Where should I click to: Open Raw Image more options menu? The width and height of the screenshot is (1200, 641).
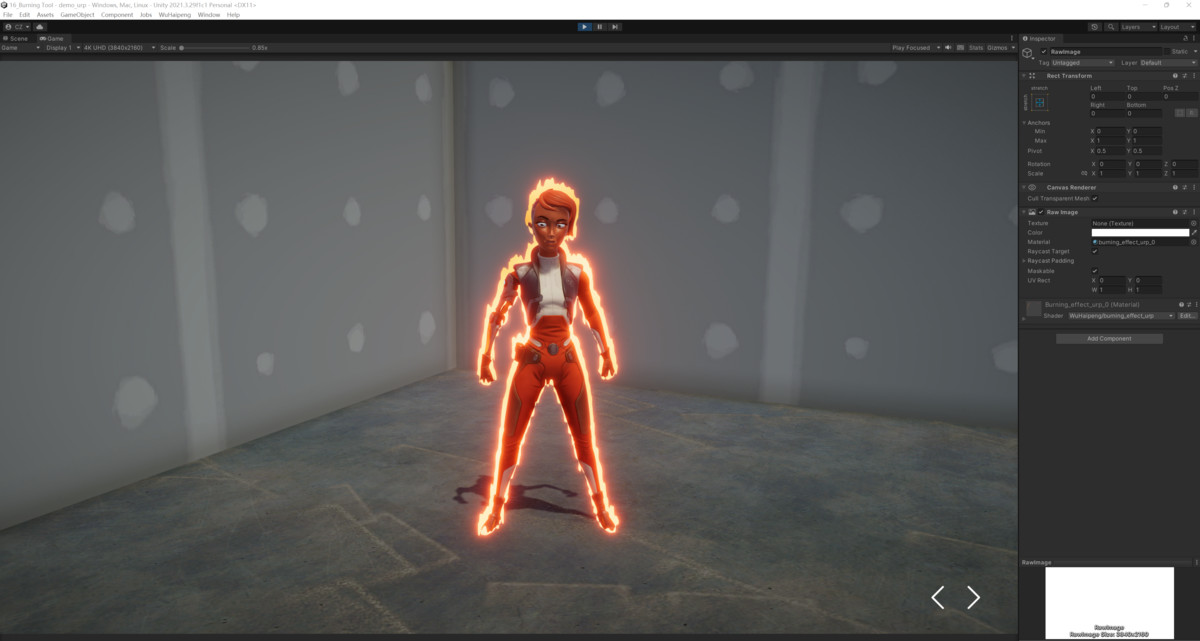click(1194, 212)
